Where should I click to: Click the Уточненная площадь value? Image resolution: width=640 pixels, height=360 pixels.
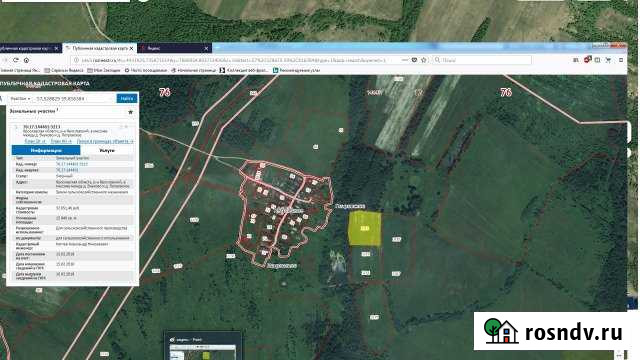[66, 218]
